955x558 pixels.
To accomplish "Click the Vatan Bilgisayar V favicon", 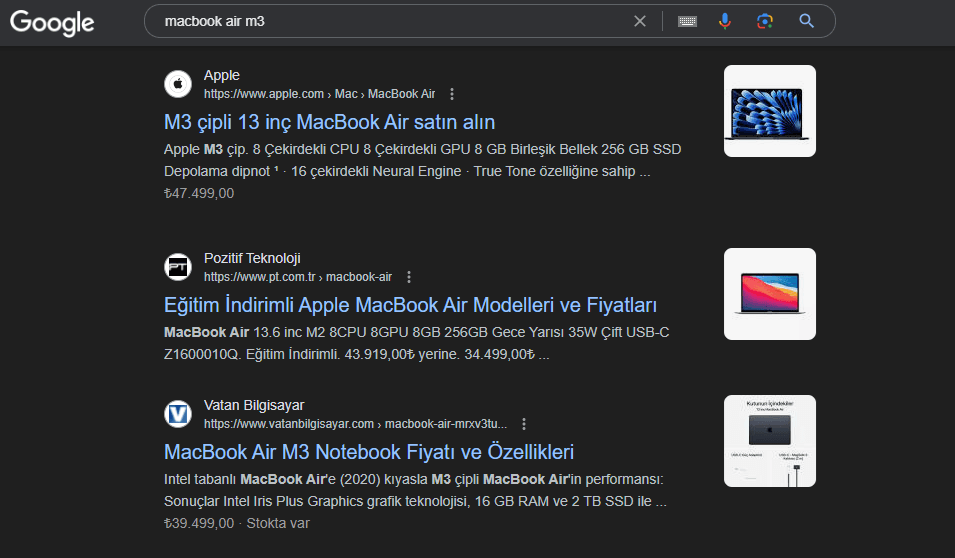I will (178, 414).
